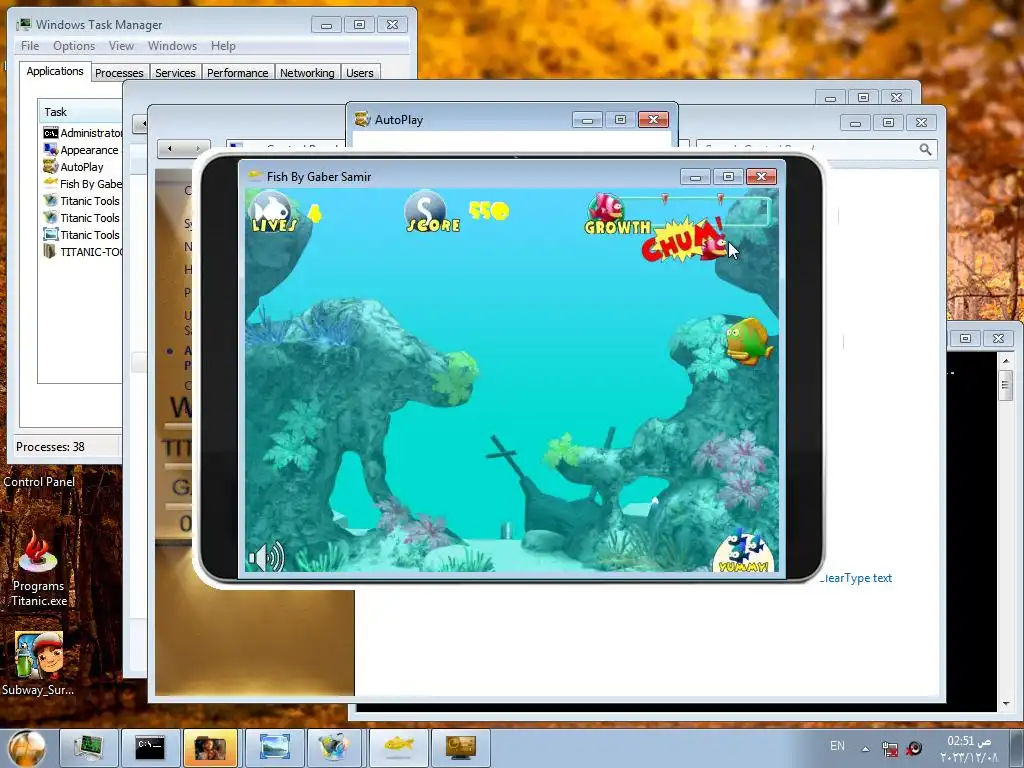The height and width of the screenshot is (768, 1024).
Task: Click the Control Panel search field
Action: [x=816, y=150]
